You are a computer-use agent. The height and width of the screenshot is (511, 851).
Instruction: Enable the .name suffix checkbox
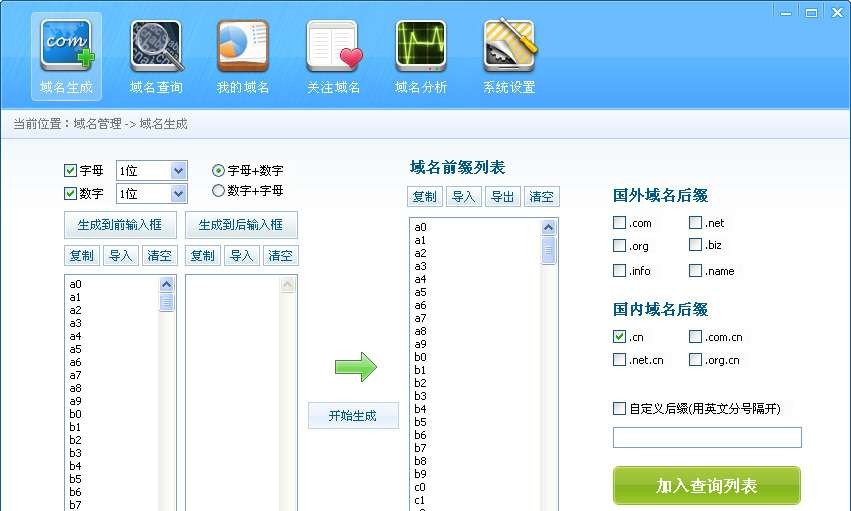(x=695, y=270)
